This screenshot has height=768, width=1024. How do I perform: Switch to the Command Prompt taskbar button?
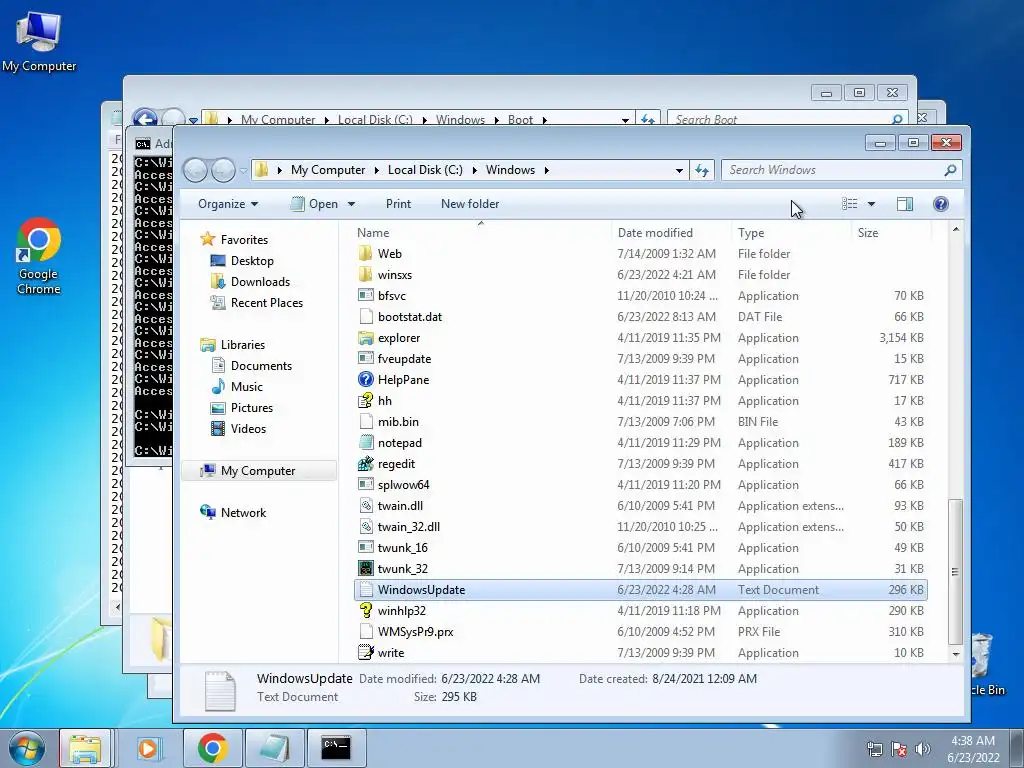336,748
